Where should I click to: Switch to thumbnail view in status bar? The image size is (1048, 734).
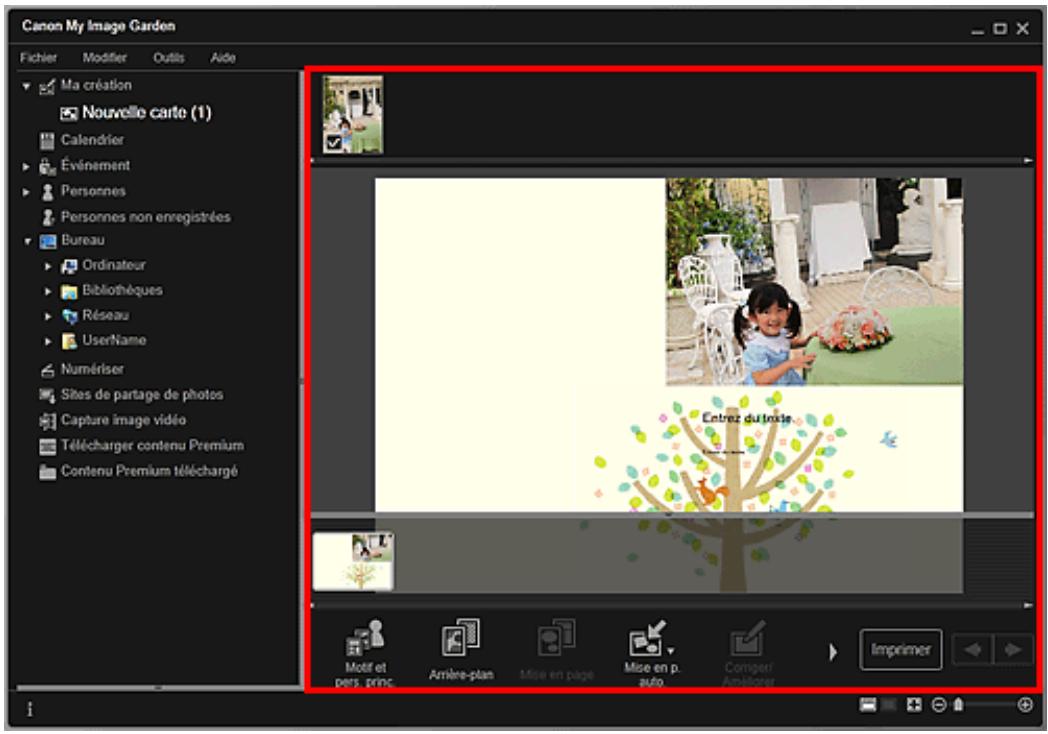(x=867, y=705)
